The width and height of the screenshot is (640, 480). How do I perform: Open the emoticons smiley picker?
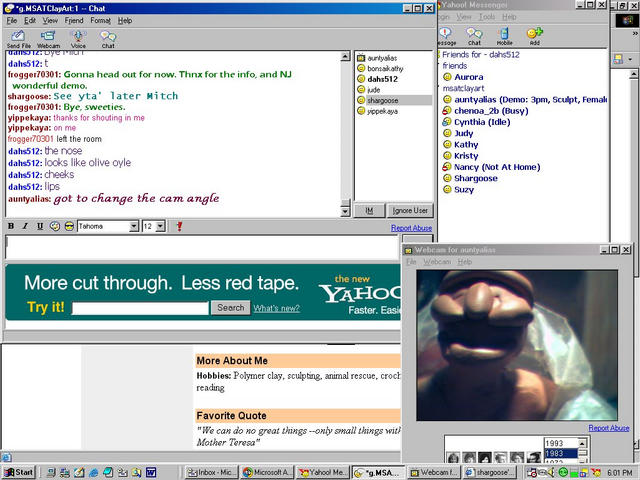(x=55, y=226)
